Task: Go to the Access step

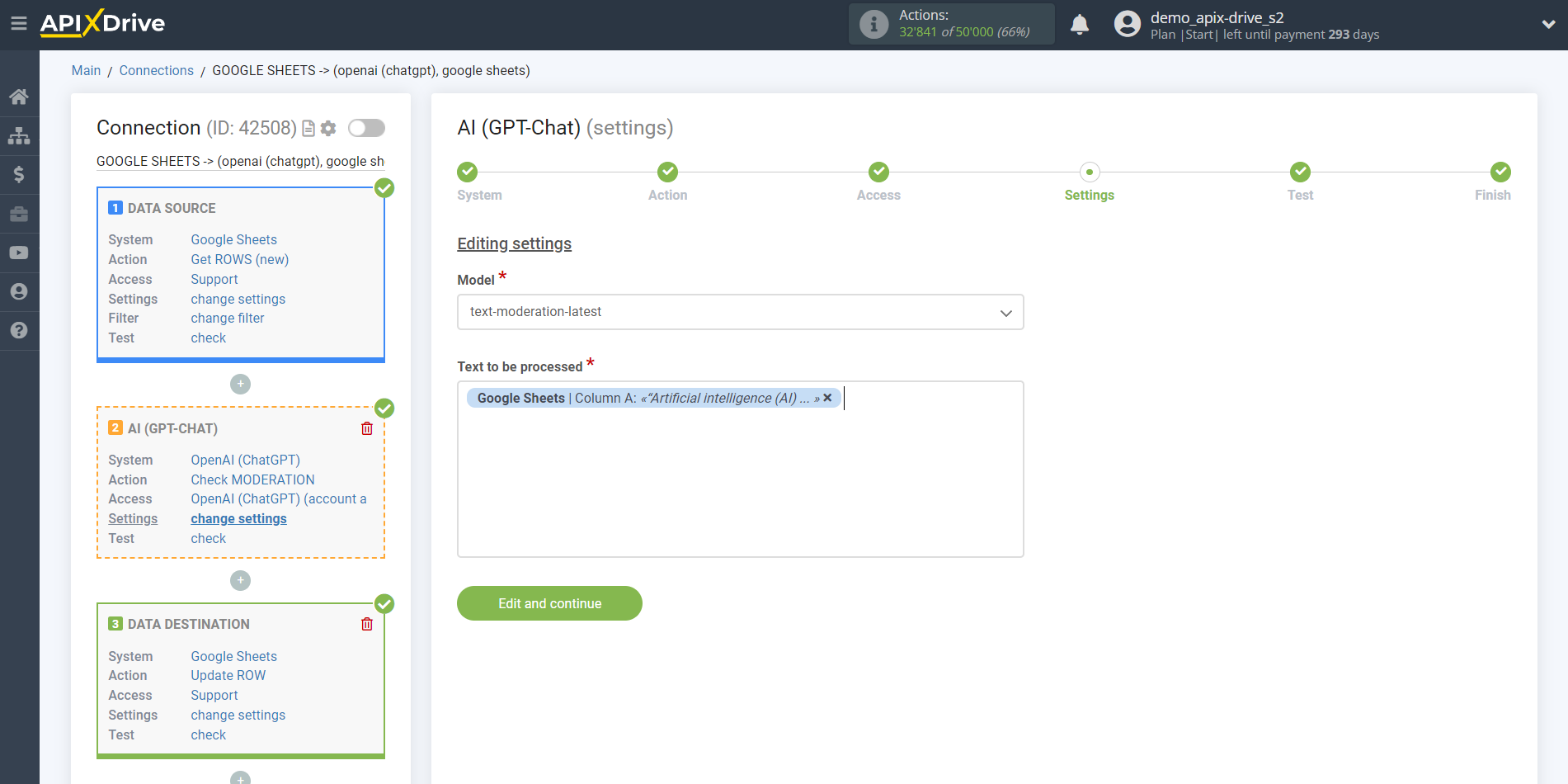Action: click(878, 172)
